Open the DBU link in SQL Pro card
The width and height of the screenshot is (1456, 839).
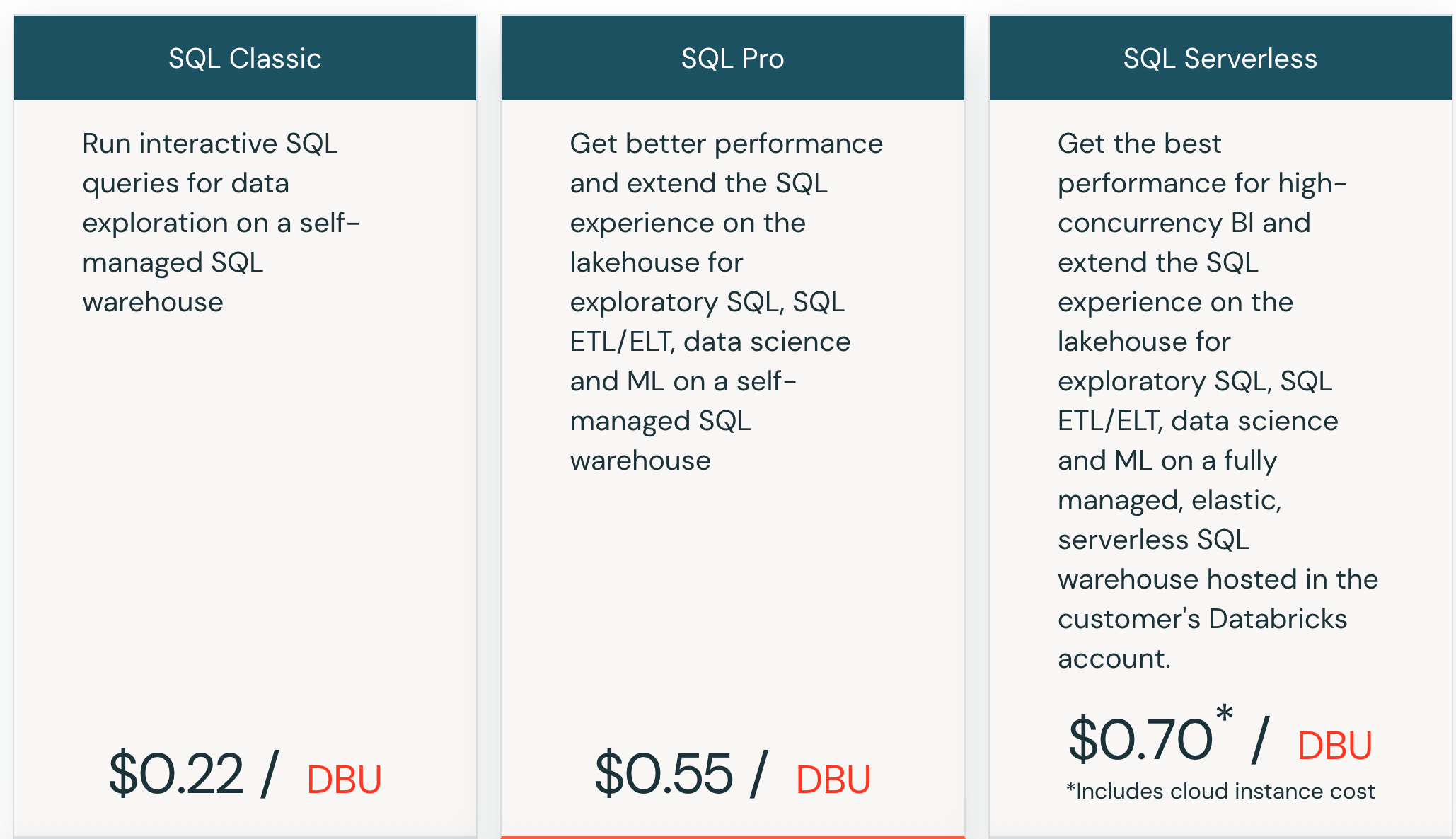click(833, 780)
